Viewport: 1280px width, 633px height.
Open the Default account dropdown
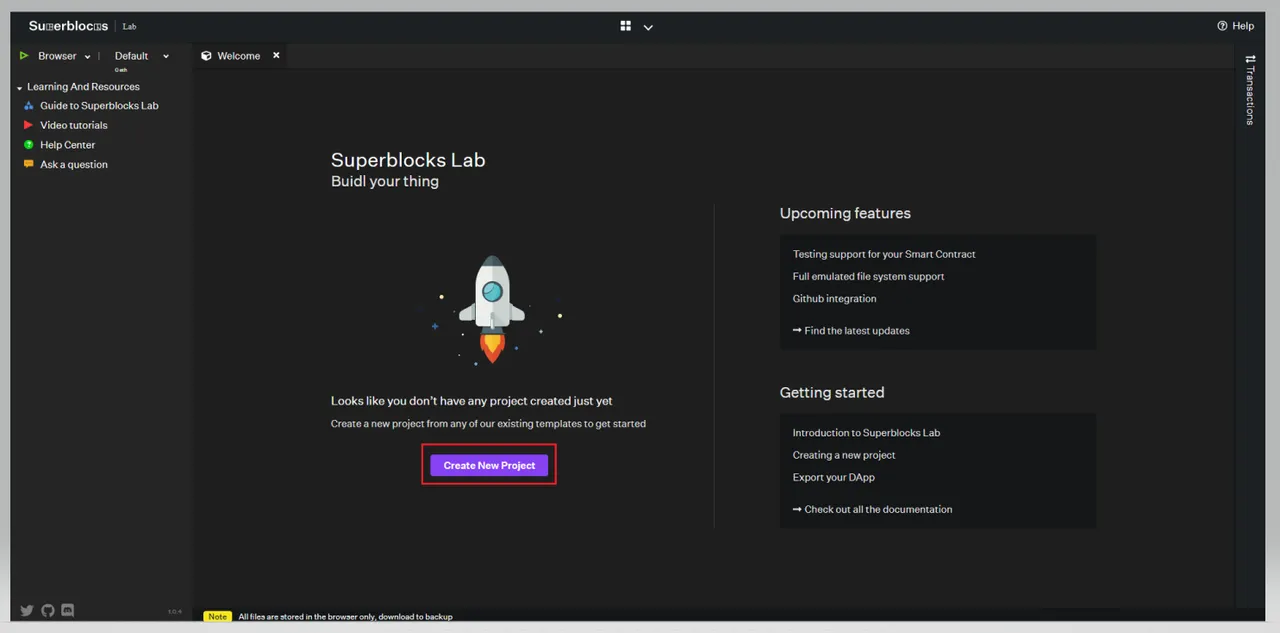click(142, 56)
